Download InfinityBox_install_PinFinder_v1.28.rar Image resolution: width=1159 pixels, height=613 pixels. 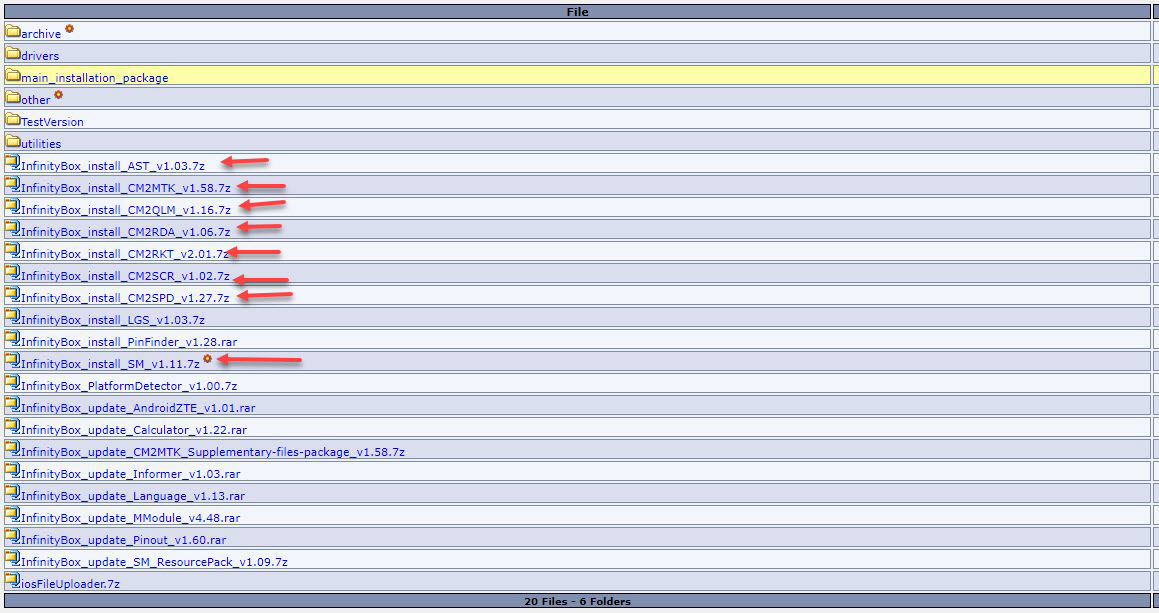point(129,342)
